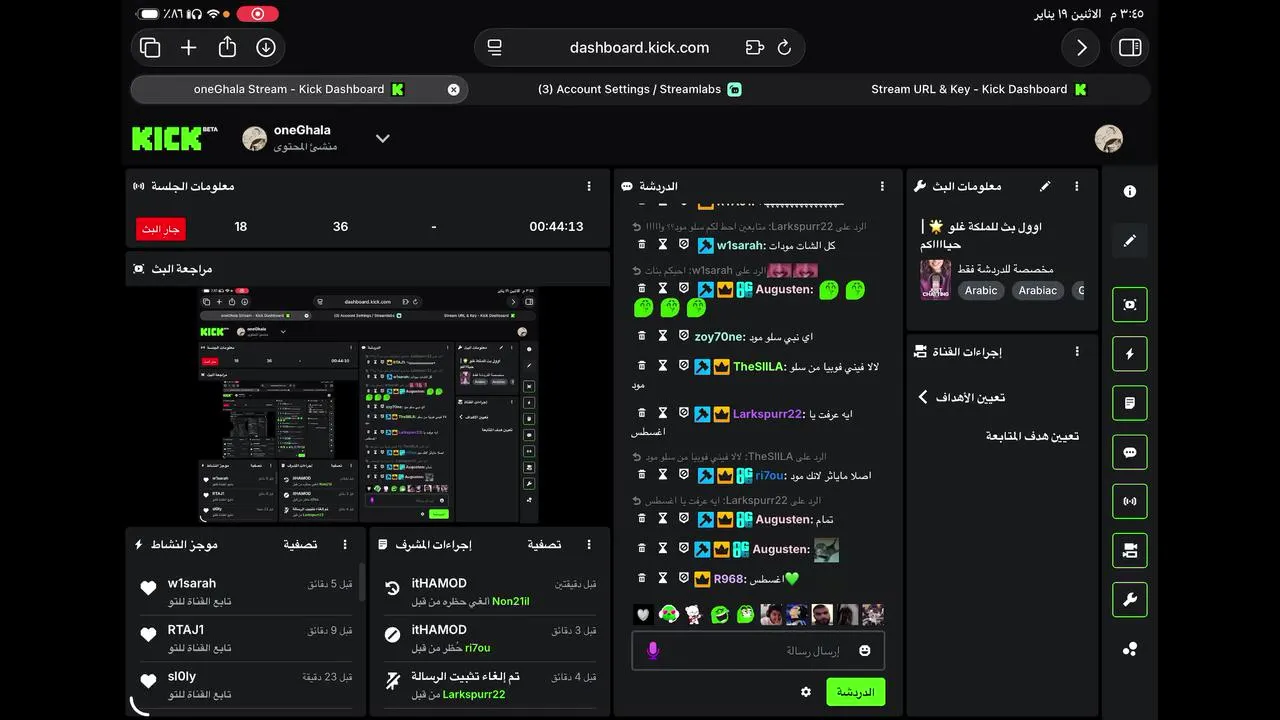
Task: Go back with chevron beside تعيين الأهداف
Action: 922,397
